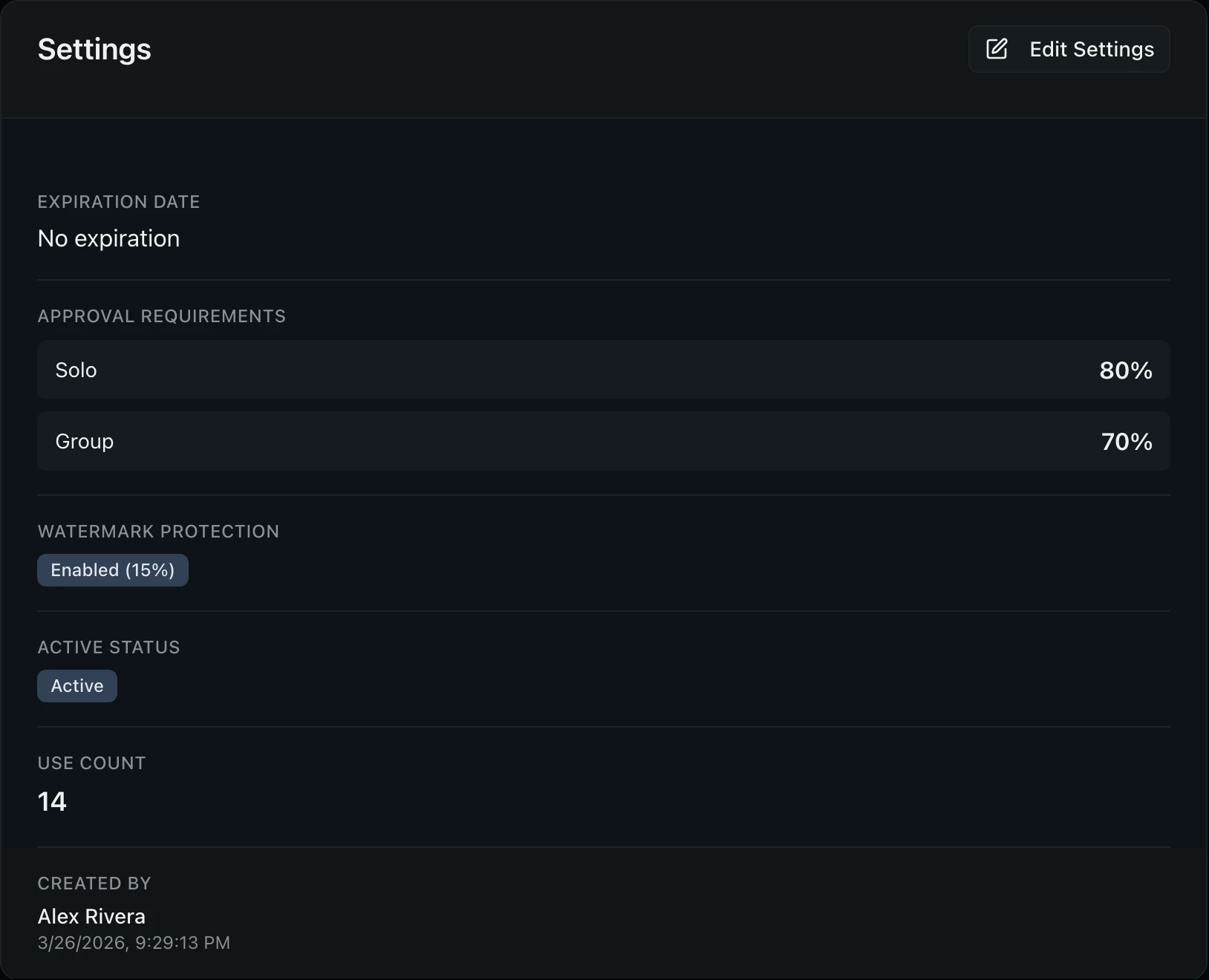The height and width of the screenshot is (980, 1209).
Task: Select the Group approval requirement row
Action: (x=603, y=441)
